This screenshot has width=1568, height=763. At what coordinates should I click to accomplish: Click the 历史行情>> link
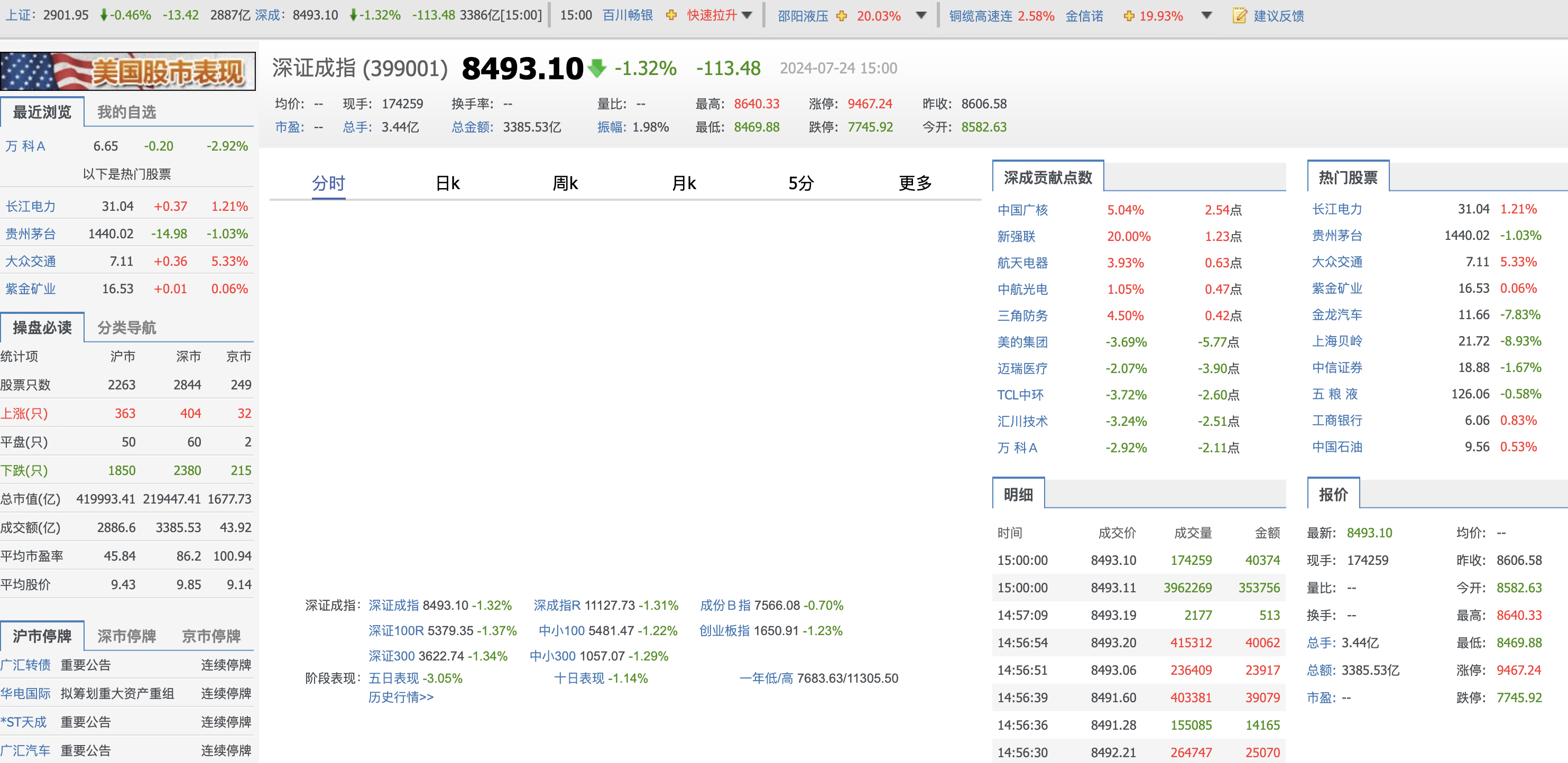pos(401,696)
